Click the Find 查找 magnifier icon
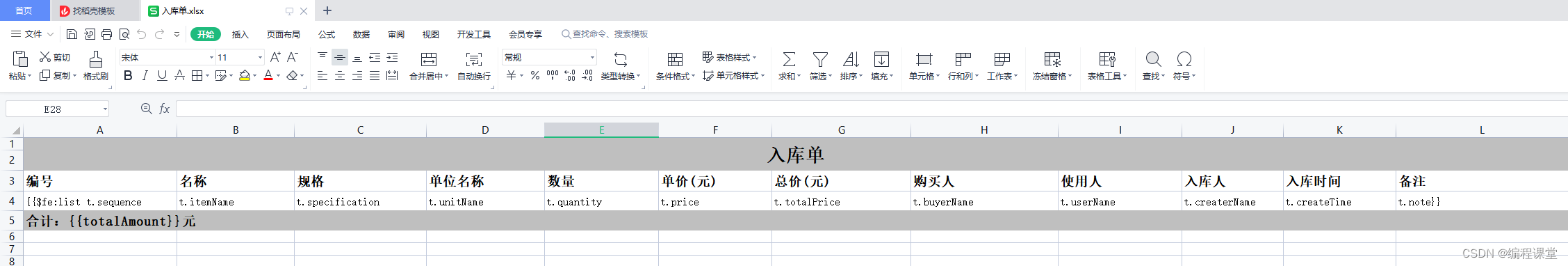 (x=1153, y=59)
